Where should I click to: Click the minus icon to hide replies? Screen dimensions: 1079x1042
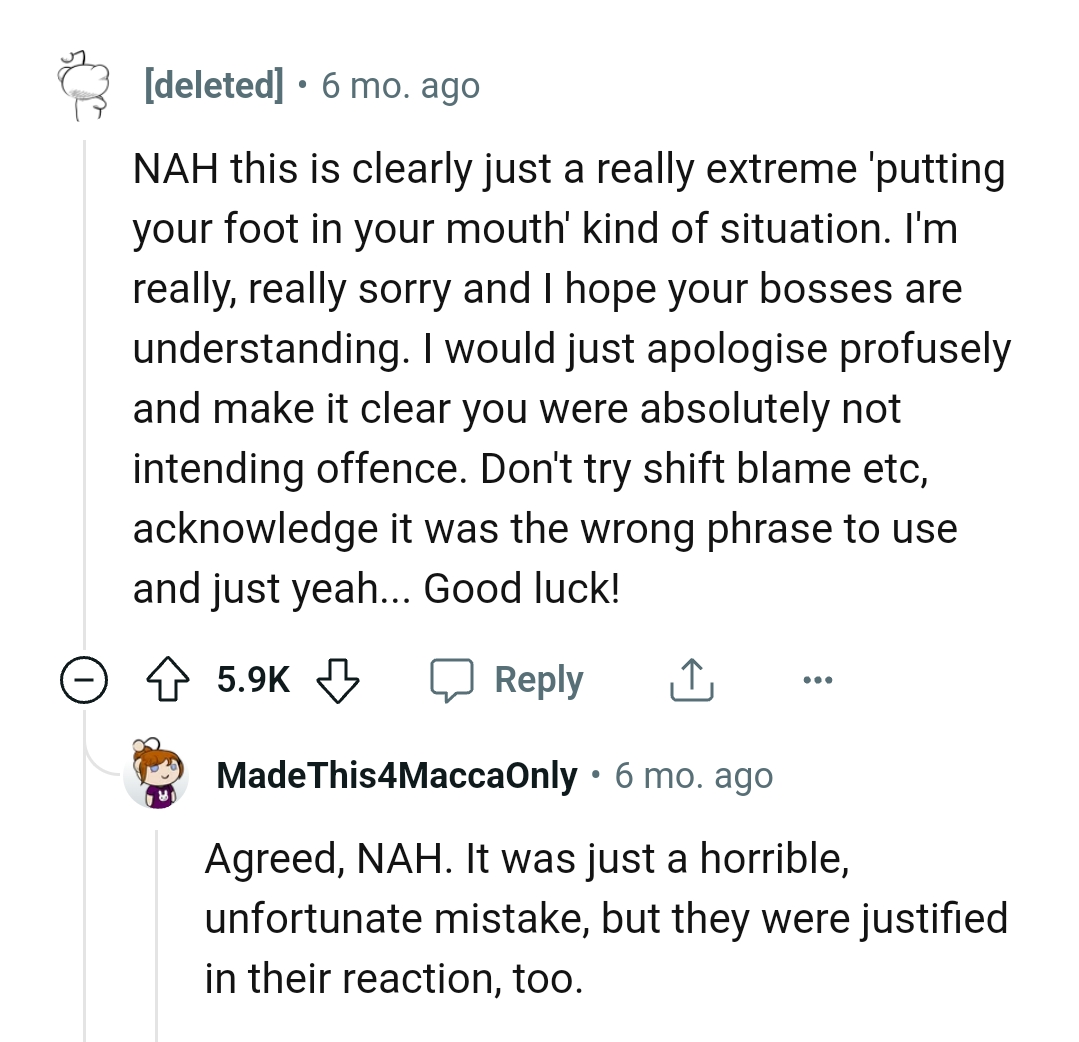(x=84, y=679)
